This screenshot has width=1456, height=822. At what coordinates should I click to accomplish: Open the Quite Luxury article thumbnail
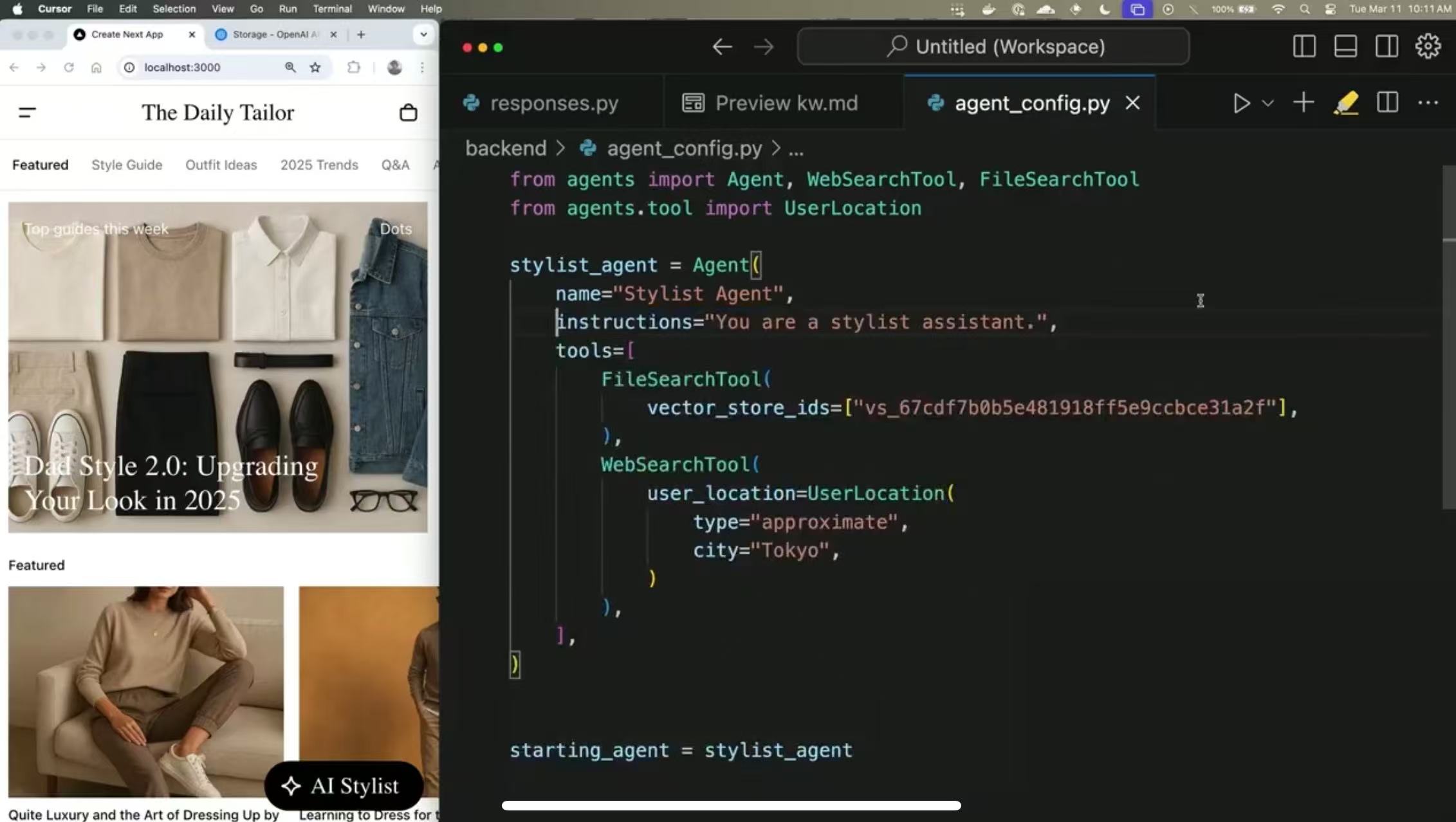point(145,691)
